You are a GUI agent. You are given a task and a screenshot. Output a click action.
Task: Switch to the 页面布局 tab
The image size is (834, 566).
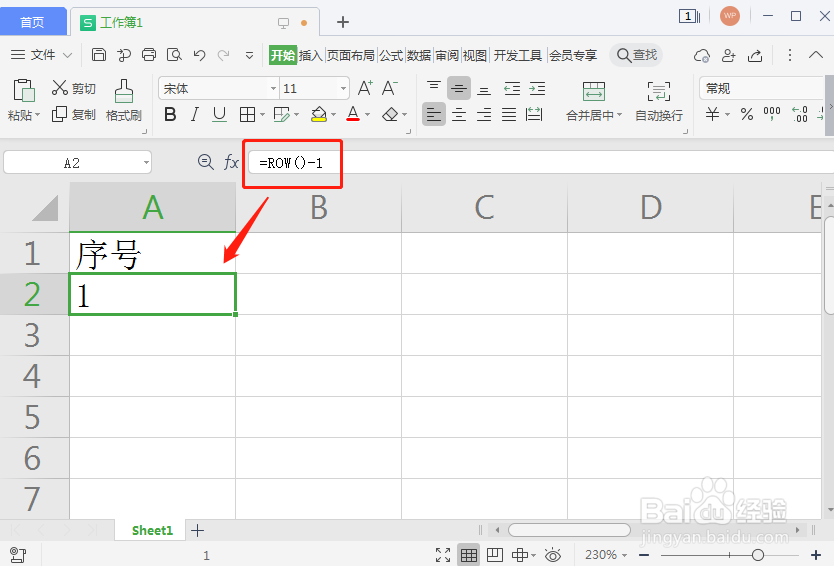[x=351, y=55]
